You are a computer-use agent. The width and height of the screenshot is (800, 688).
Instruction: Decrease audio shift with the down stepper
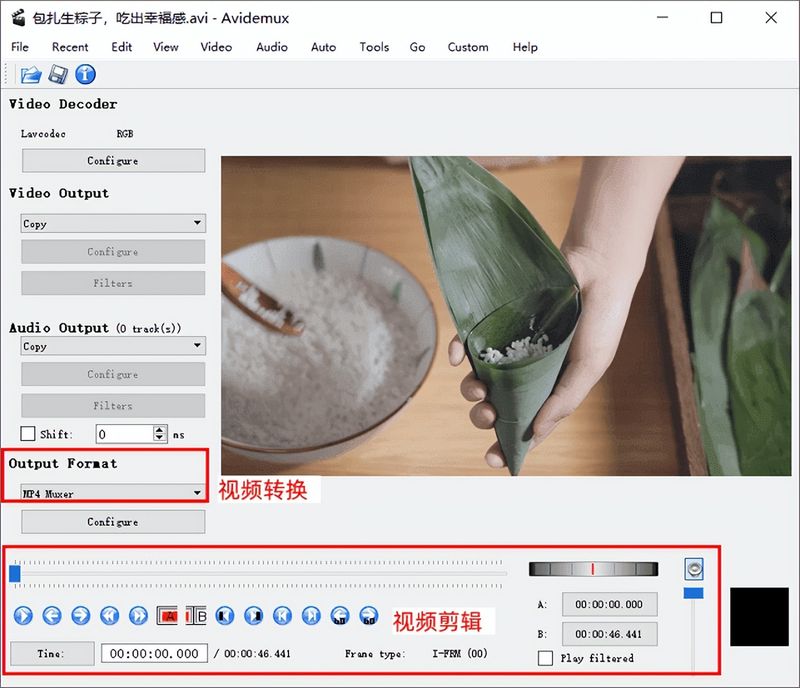(x=160, y=438)
